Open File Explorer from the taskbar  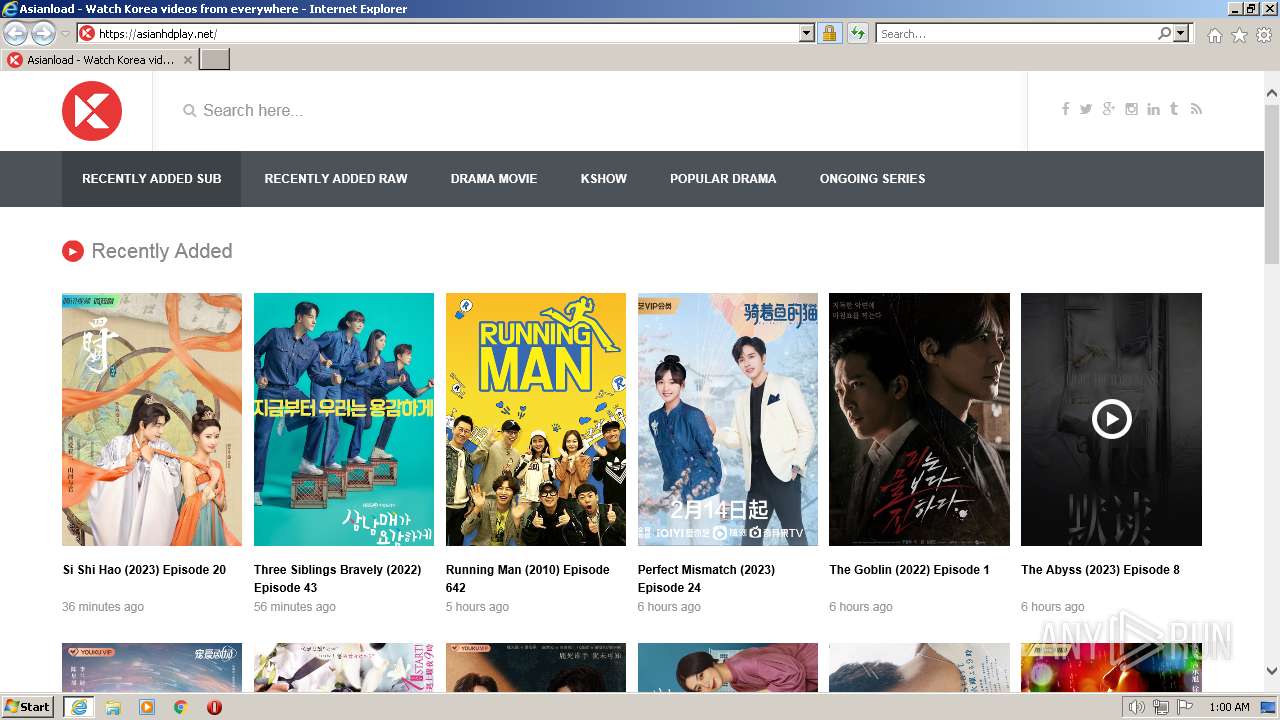tap(113, 707)
